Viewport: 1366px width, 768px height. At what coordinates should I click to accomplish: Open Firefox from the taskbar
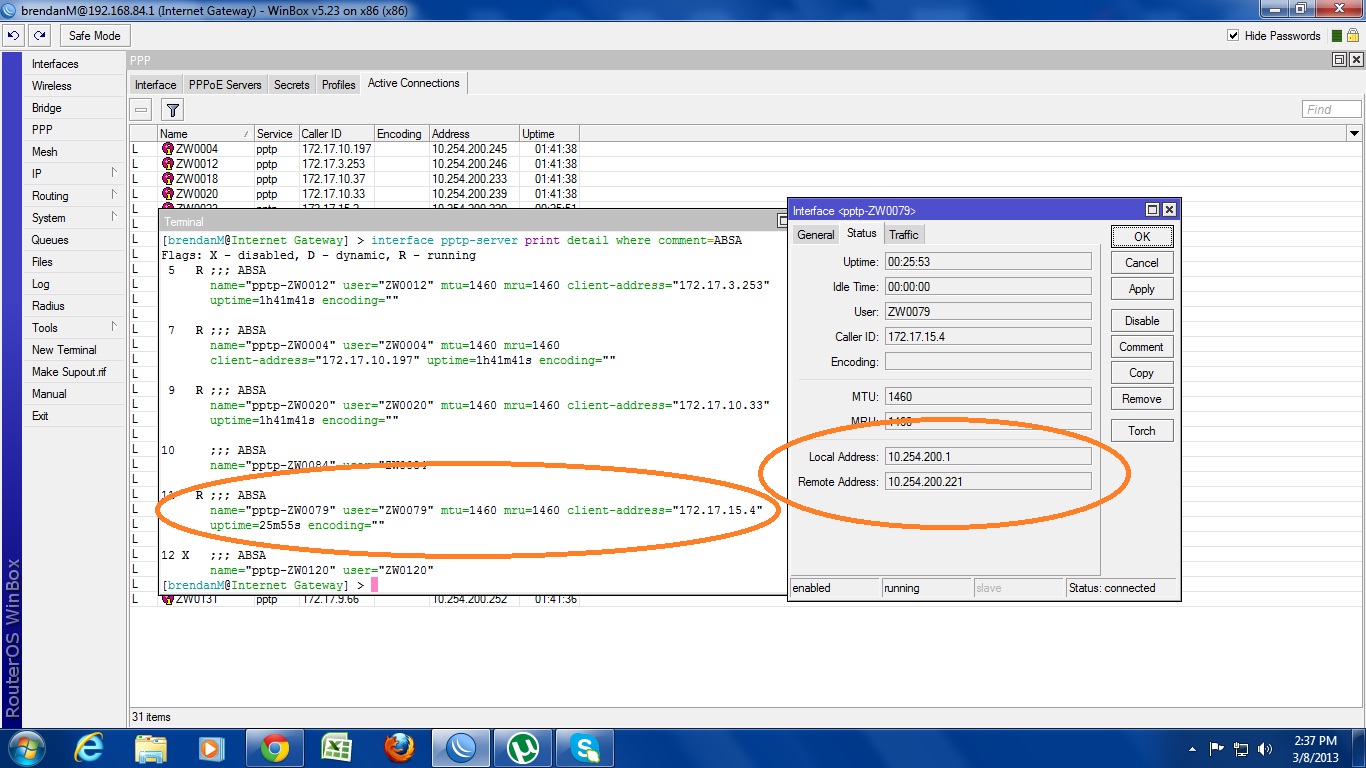[399, 748]
